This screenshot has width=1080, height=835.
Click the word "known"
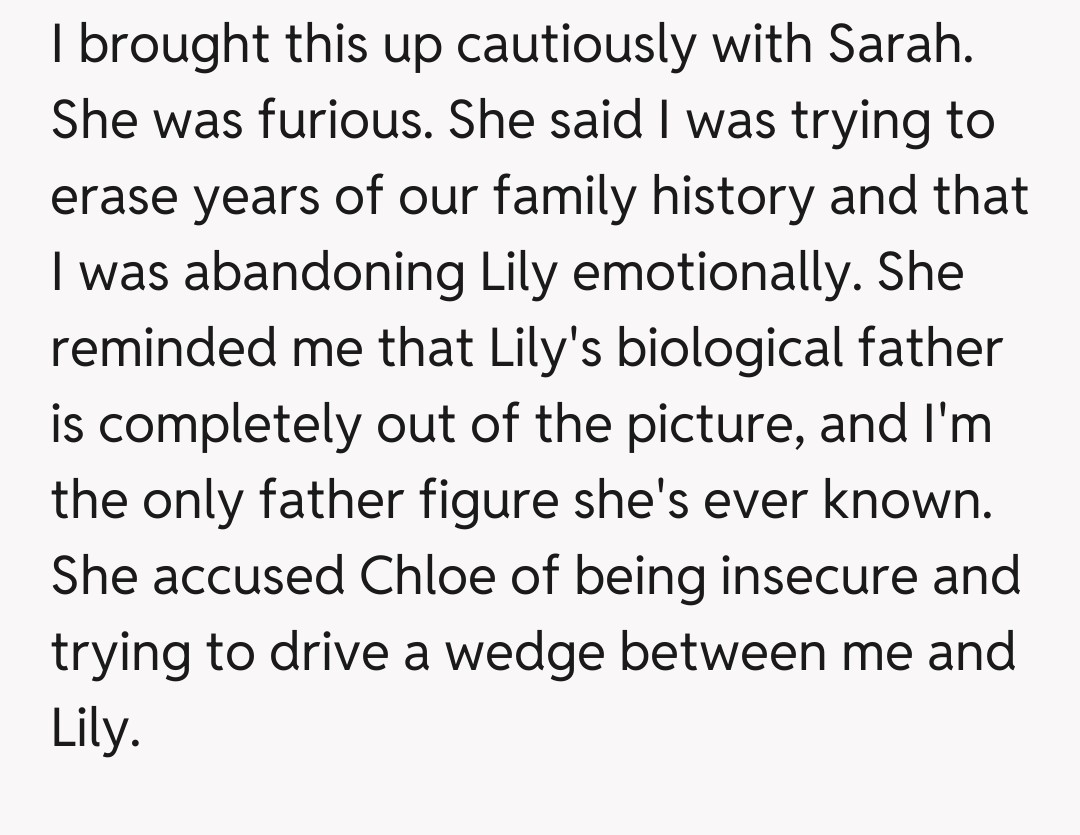[x=906, y=501]
